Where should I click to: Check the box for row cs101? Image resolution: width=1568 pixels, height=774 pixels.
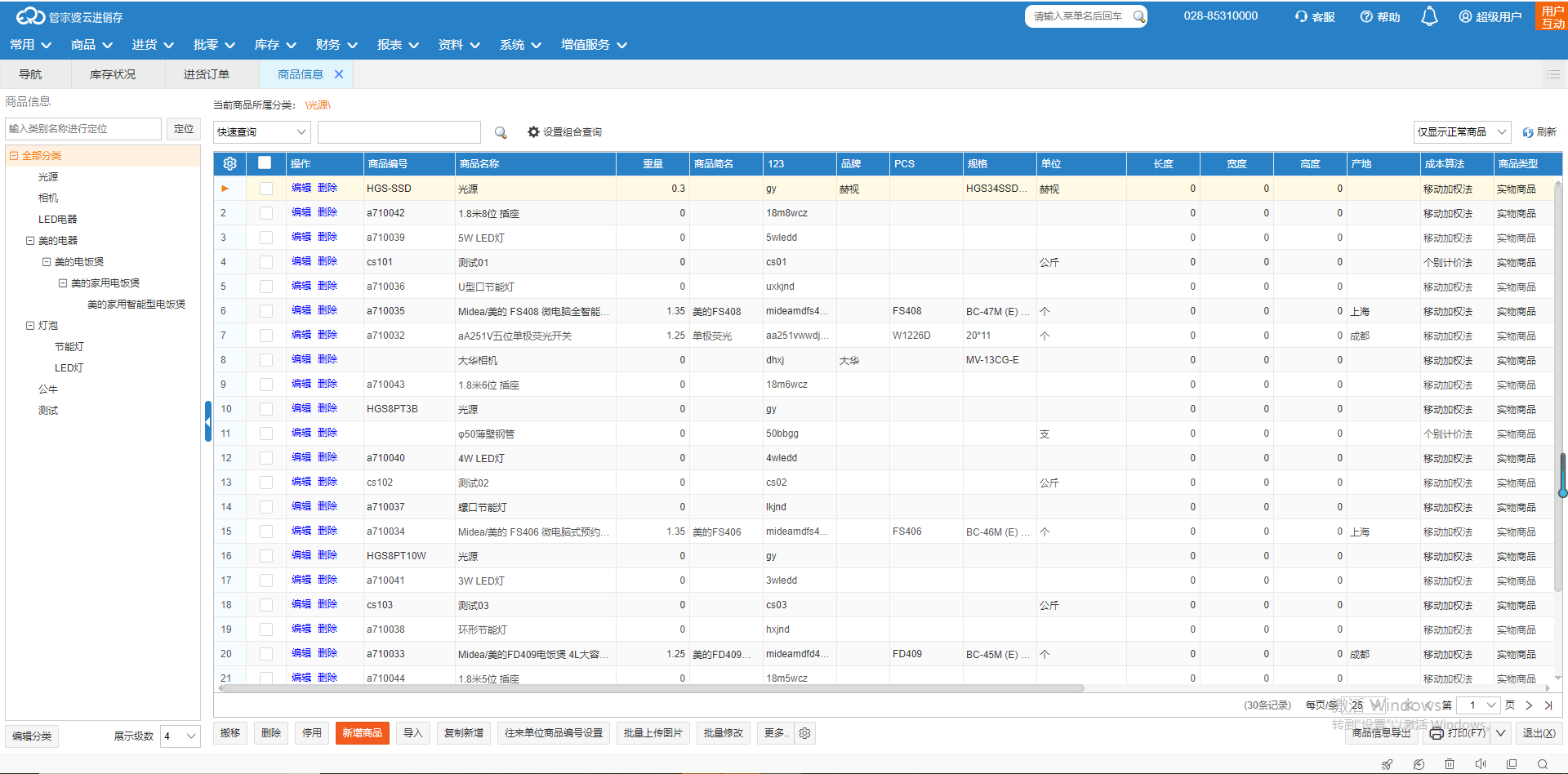[266, 262]
